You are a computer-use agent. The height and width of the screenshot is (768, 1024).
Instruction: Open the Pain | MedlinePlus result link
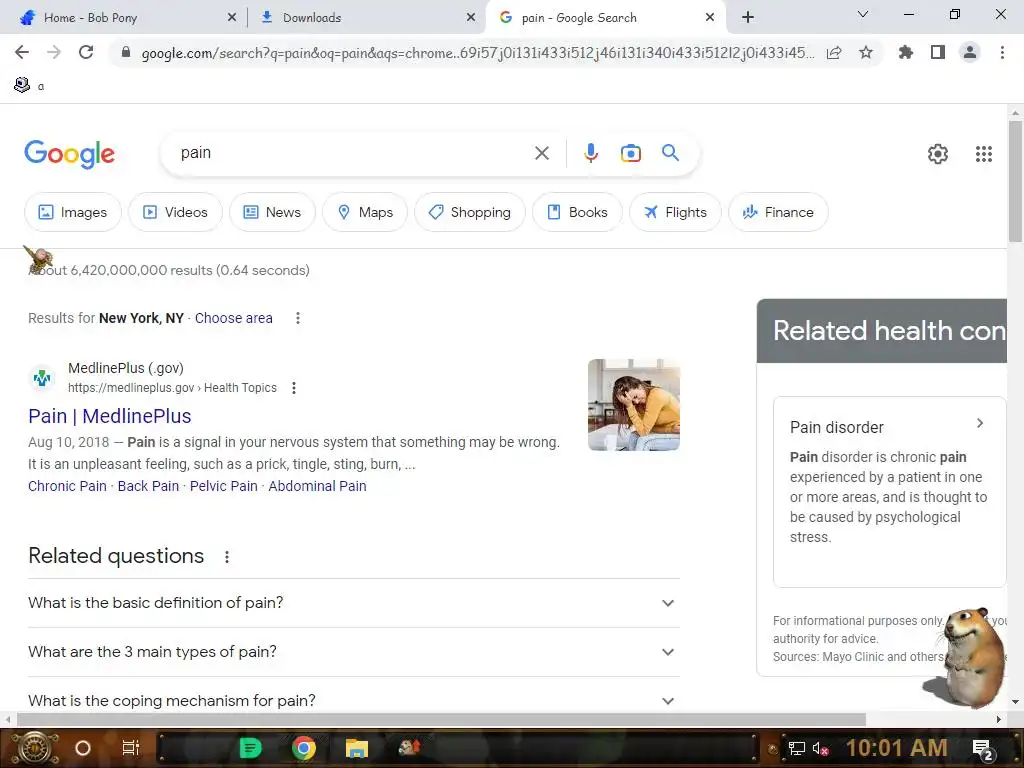110,416
